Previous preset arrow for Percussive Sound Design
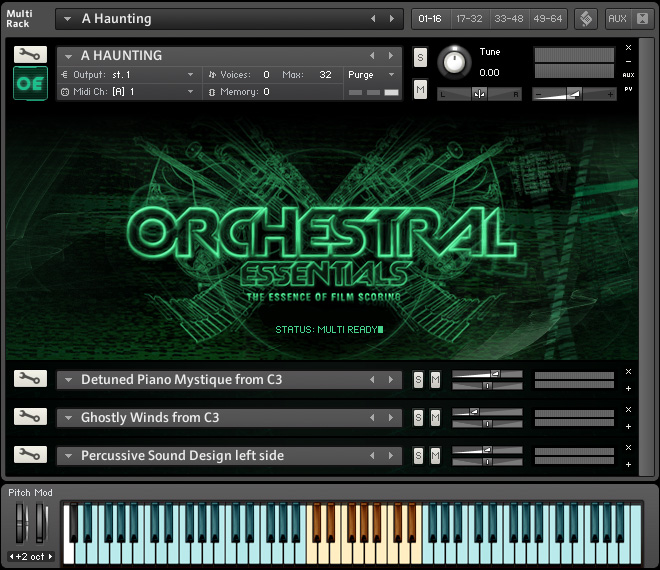This screenshot has width=660, height=570. [372, 455]
